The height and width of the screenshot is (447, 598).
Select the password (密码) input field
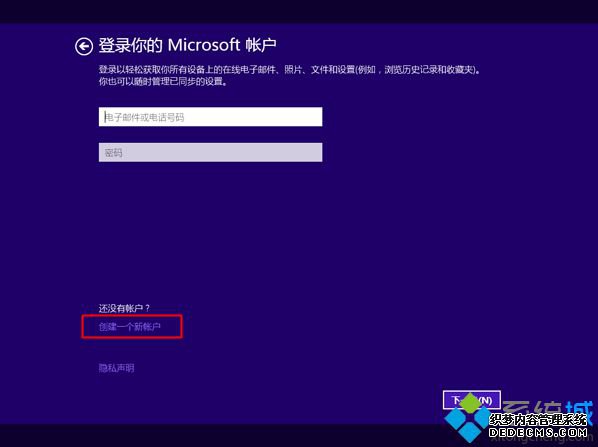coord(211,152)
